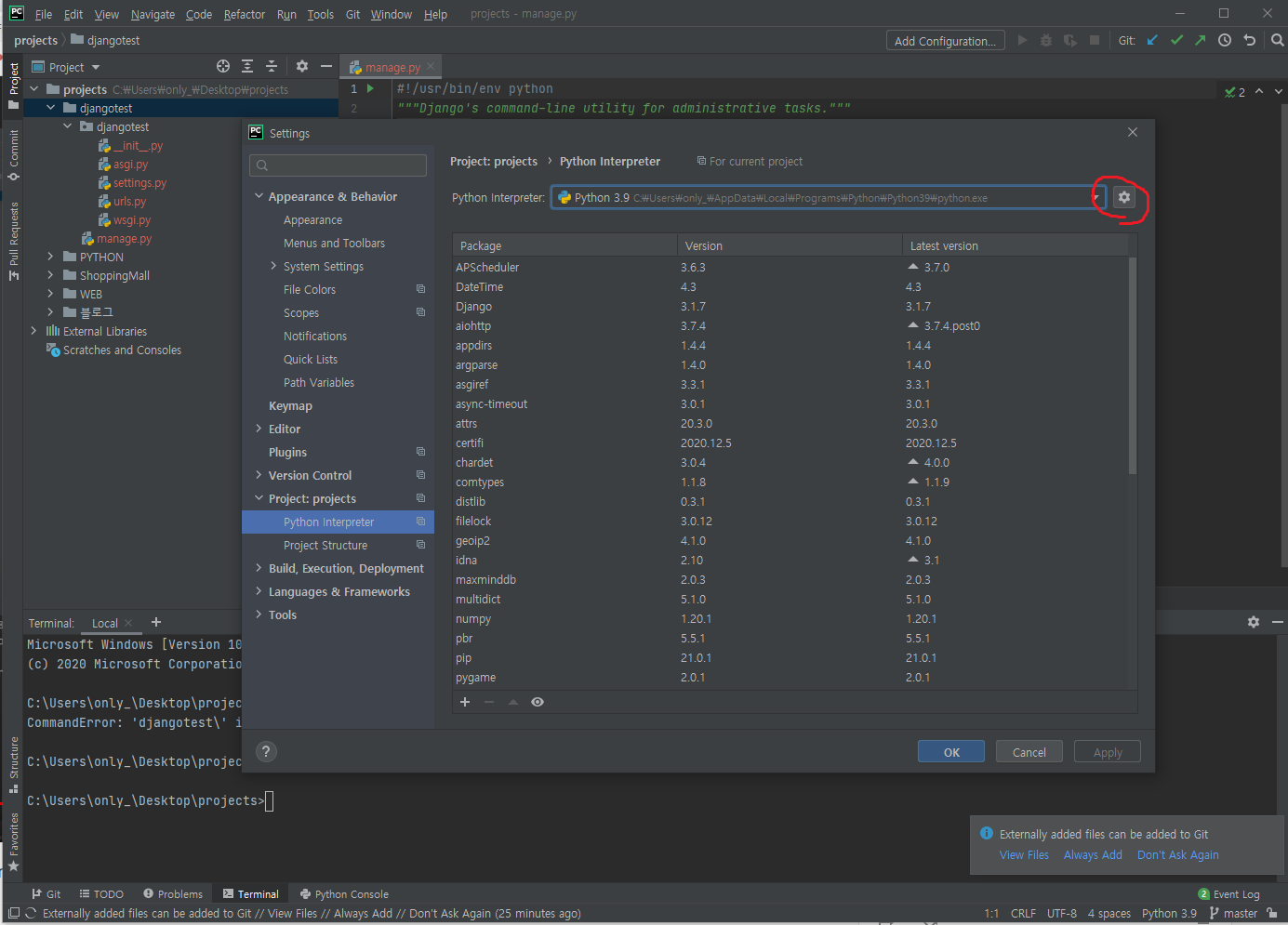Image resolution: width=1288 pixels, height=925 pixels.
Task: Expand System Settings node
Action: pyautogui.click(x=273, y=266)
